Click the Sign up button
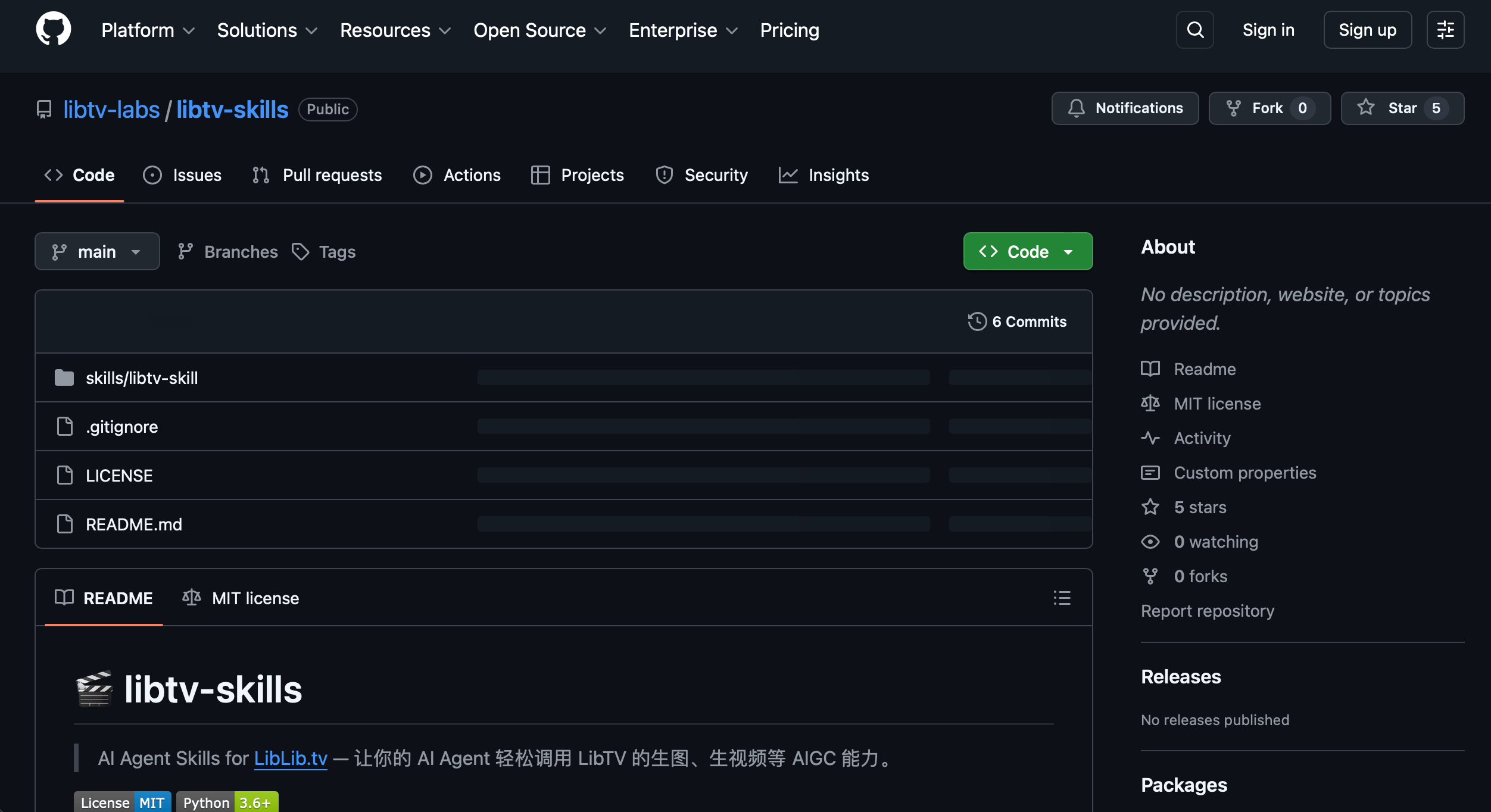The height and width of the screenshot is (812, 1491). coord(1367,30)
